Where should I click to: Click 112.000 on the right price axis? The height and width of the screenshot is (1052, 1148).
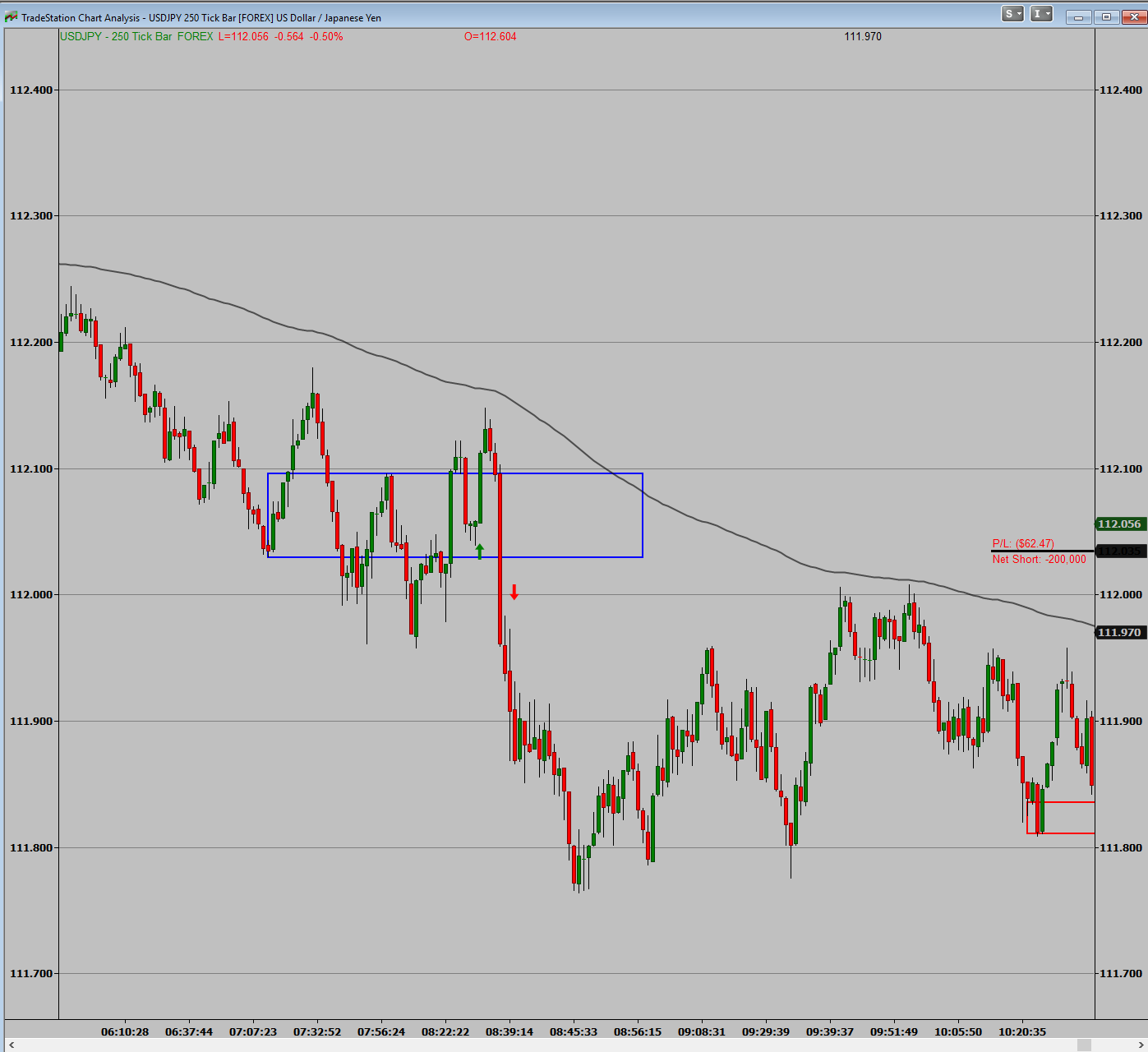click(x=1121, y=595)
